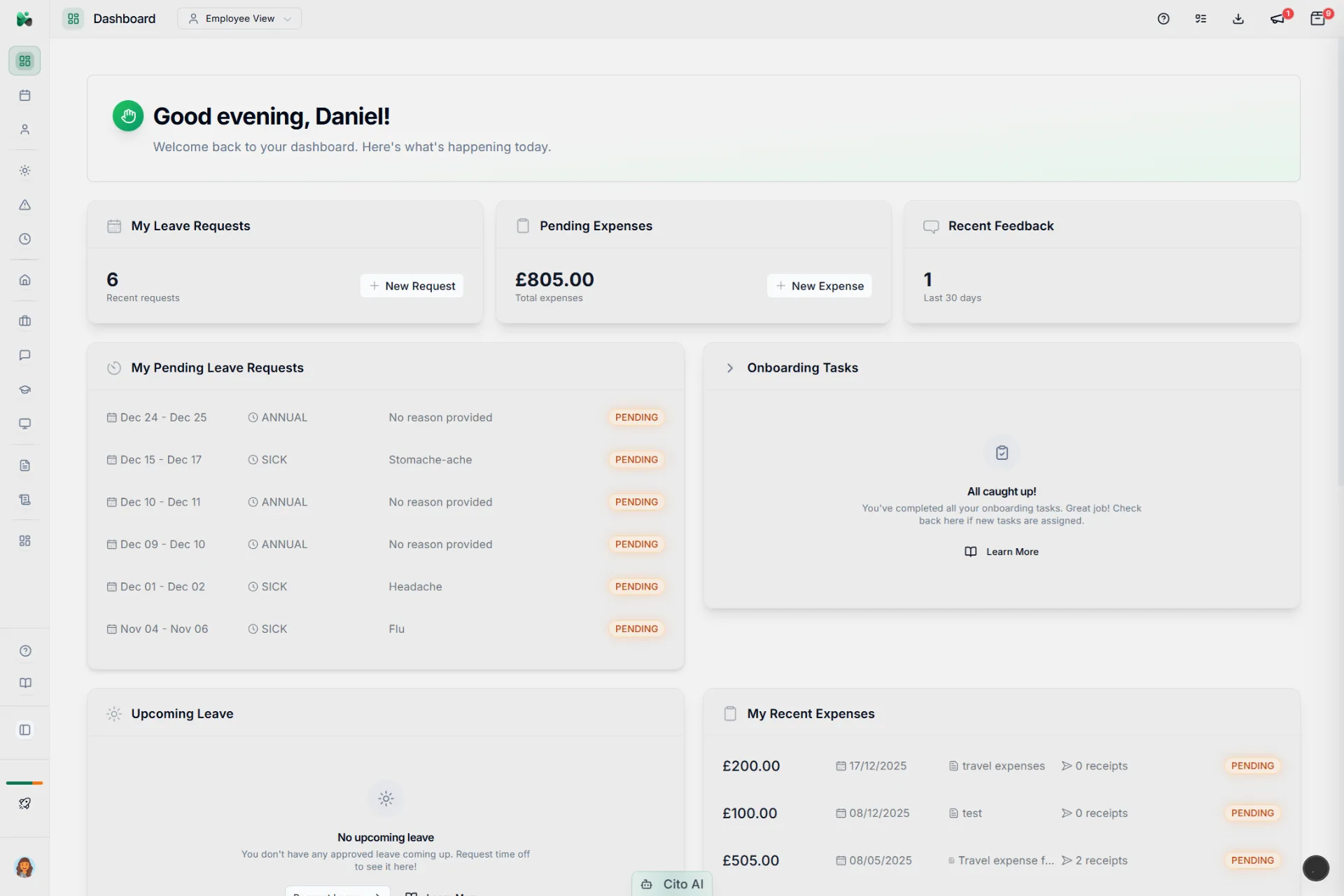This screenshot has height=896, width=1344.
Task: Open the calendar icon in sidebar
Action: (24, 95)
